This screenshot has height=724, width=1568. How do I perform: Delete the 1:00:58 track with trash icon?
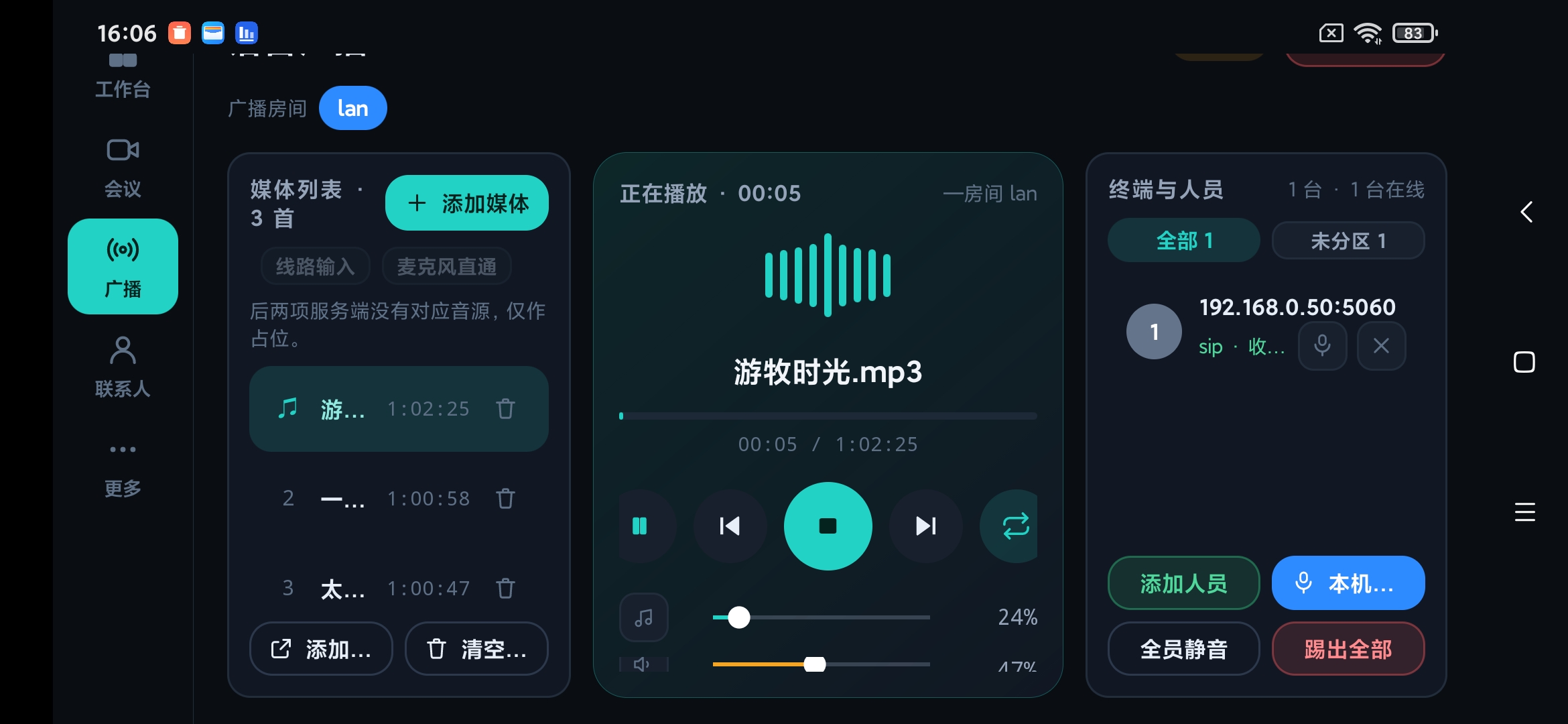[505, 498]
